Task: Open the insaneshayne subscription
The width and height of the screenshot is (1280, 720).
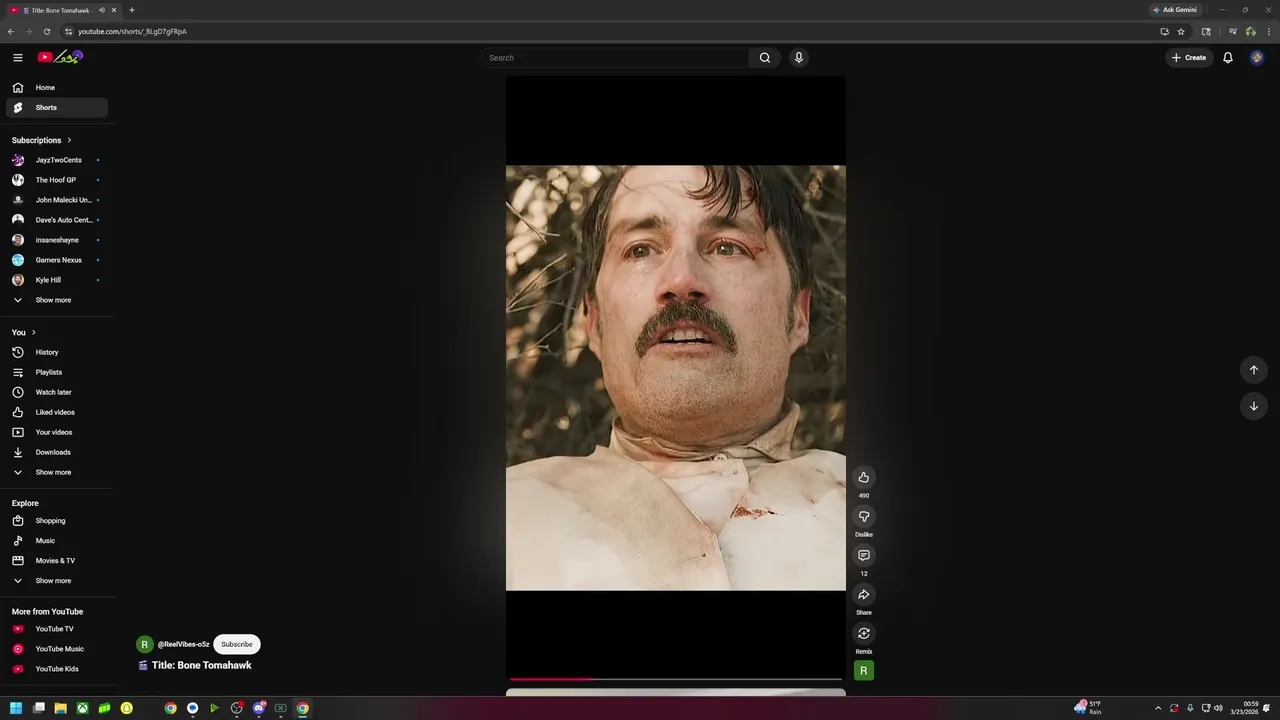Action: (x=57, y=240)
